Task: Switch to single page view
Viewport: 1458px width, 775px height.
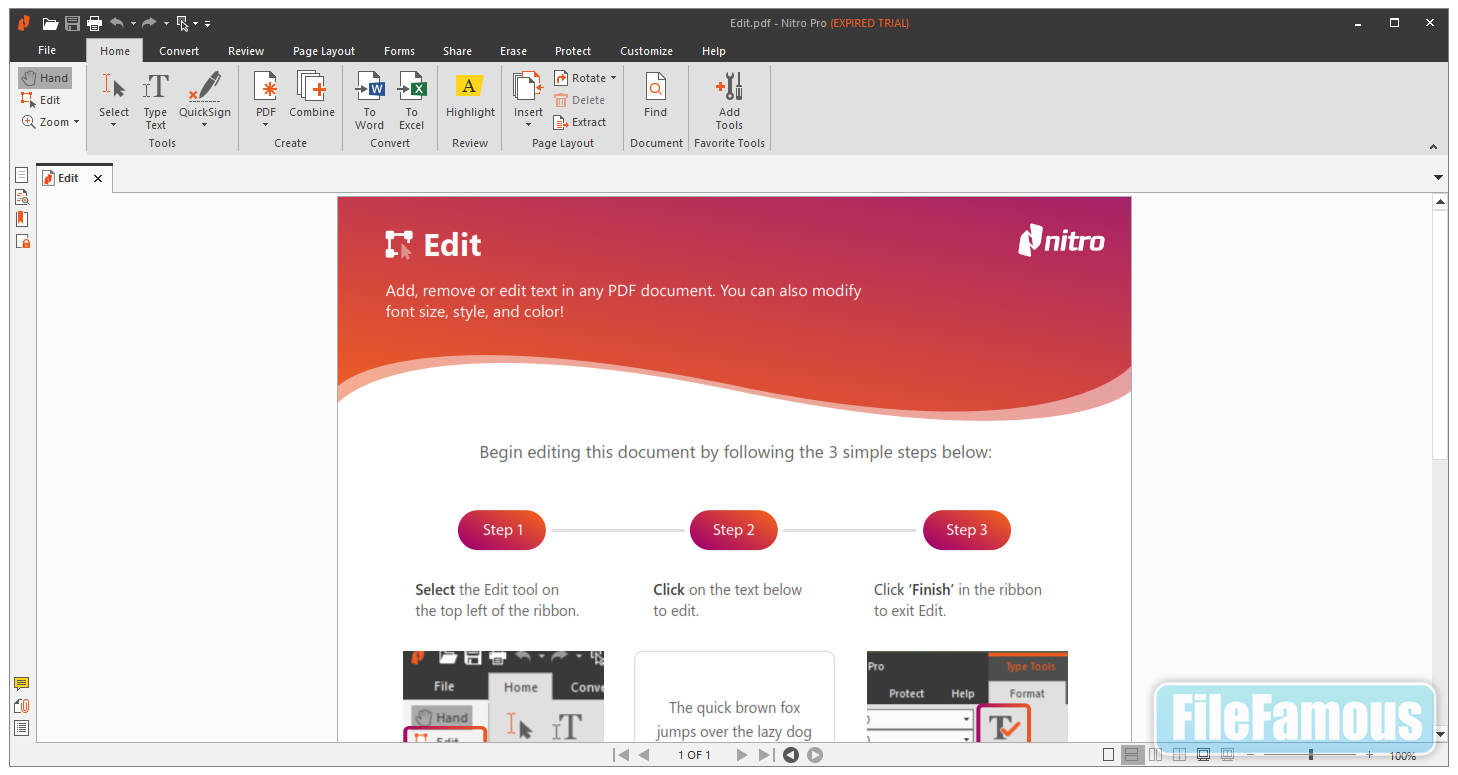Action: (1108, 755)
